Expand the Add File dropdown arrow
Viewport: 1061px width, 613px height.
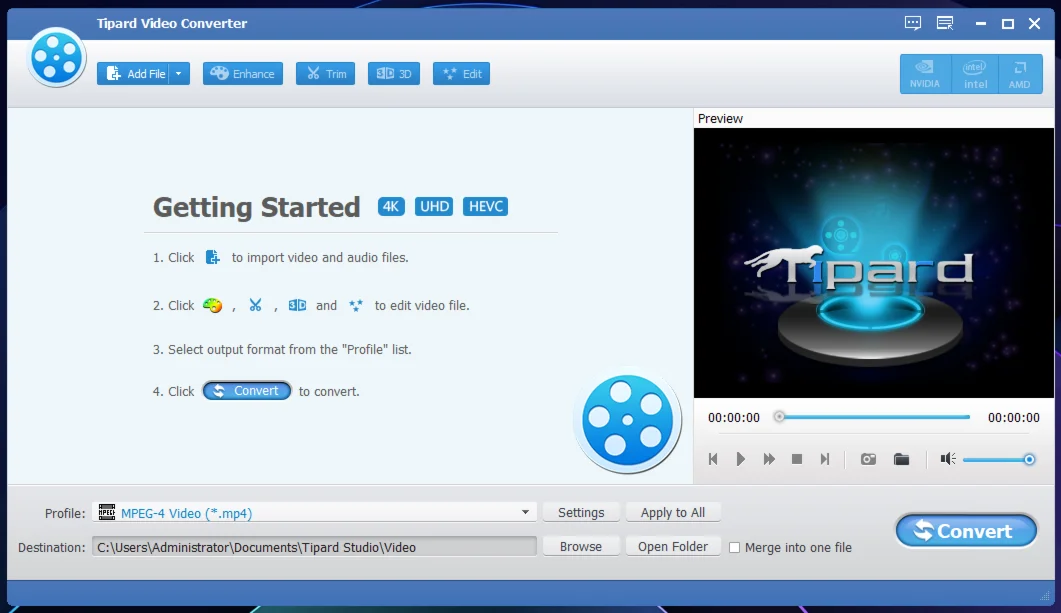(179, 74)
